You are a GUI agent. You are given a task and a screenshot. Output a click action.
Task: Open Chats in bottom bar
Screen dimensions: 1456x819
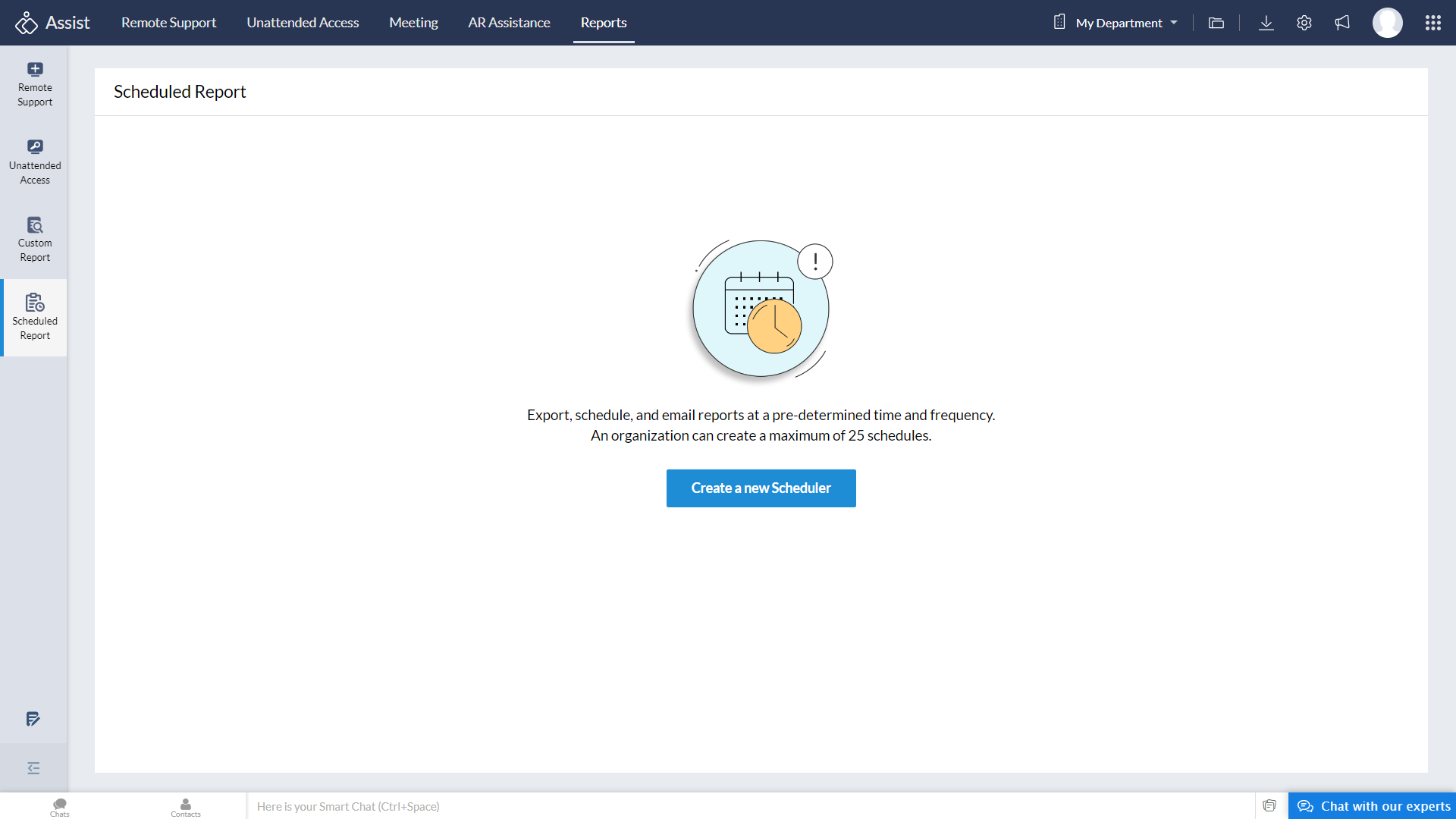[x=60, y=807]
